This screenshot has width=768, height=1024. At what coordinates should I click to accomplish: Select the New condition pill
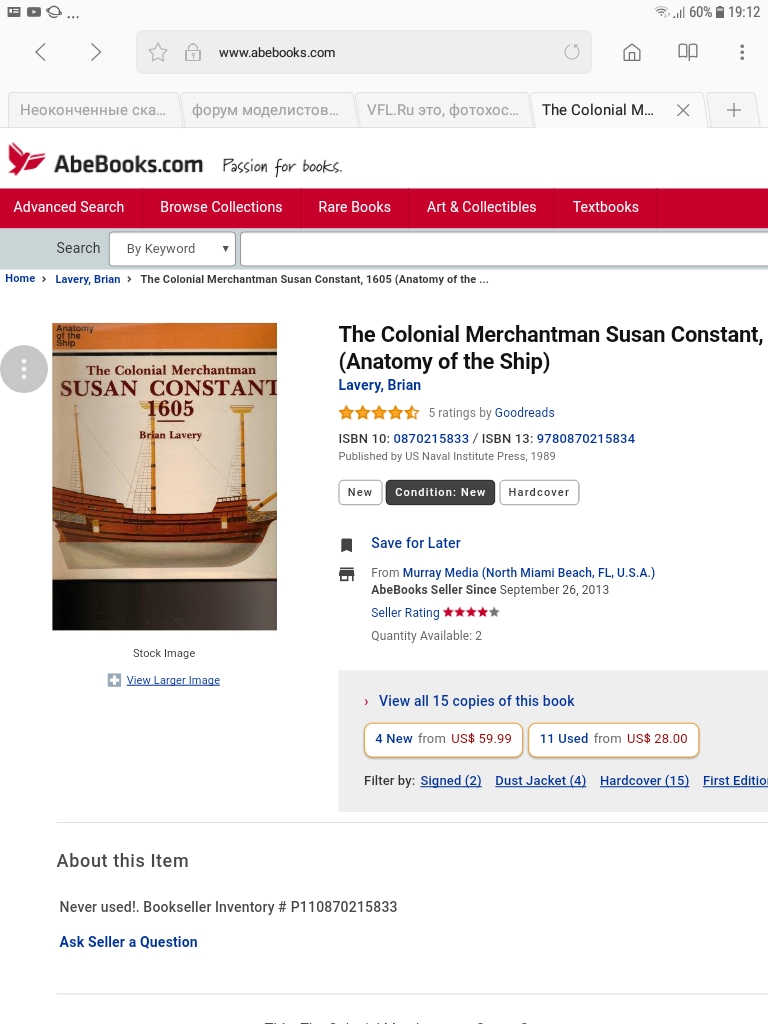tap(360, 492)
